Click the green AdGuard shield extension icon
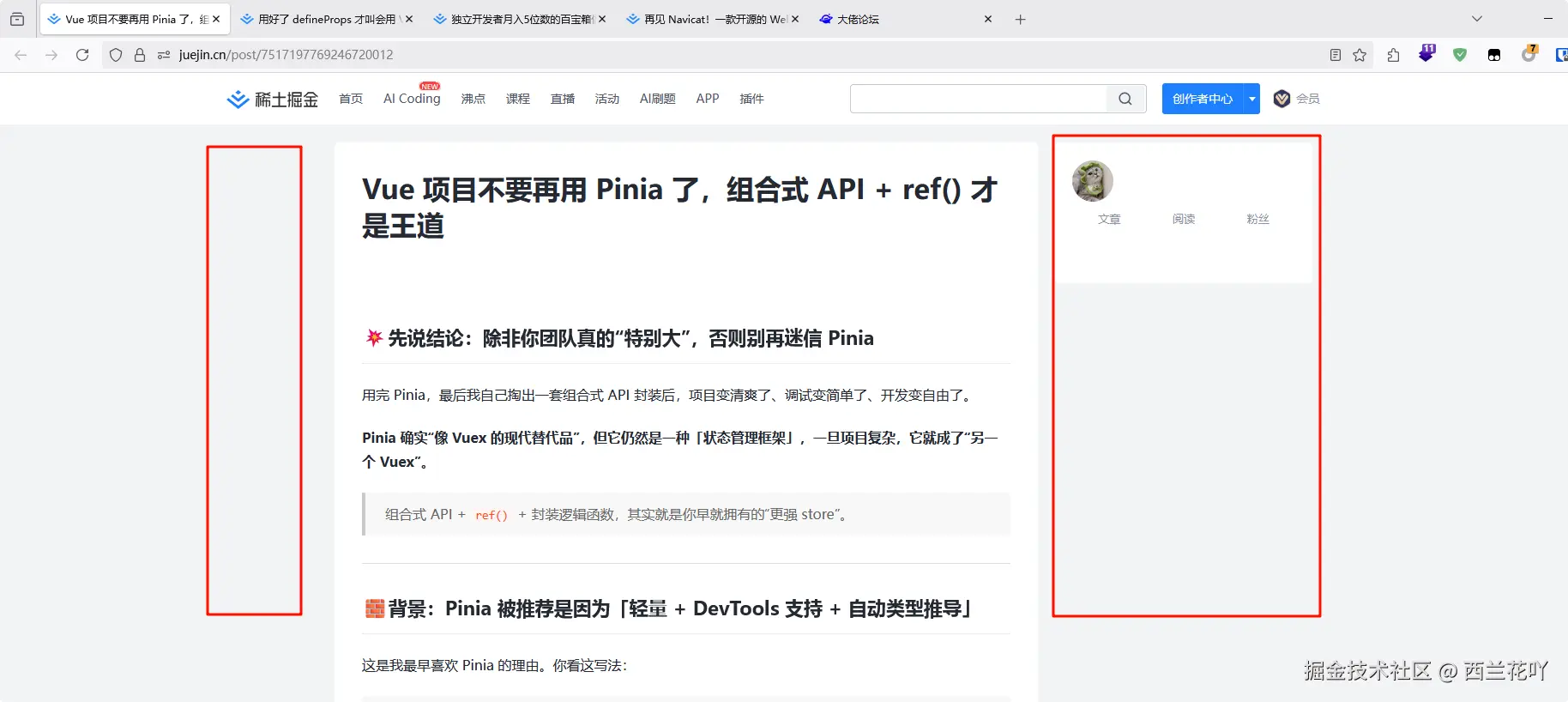The width and height of the screenshot is (1568, 702). [1460, 55]
